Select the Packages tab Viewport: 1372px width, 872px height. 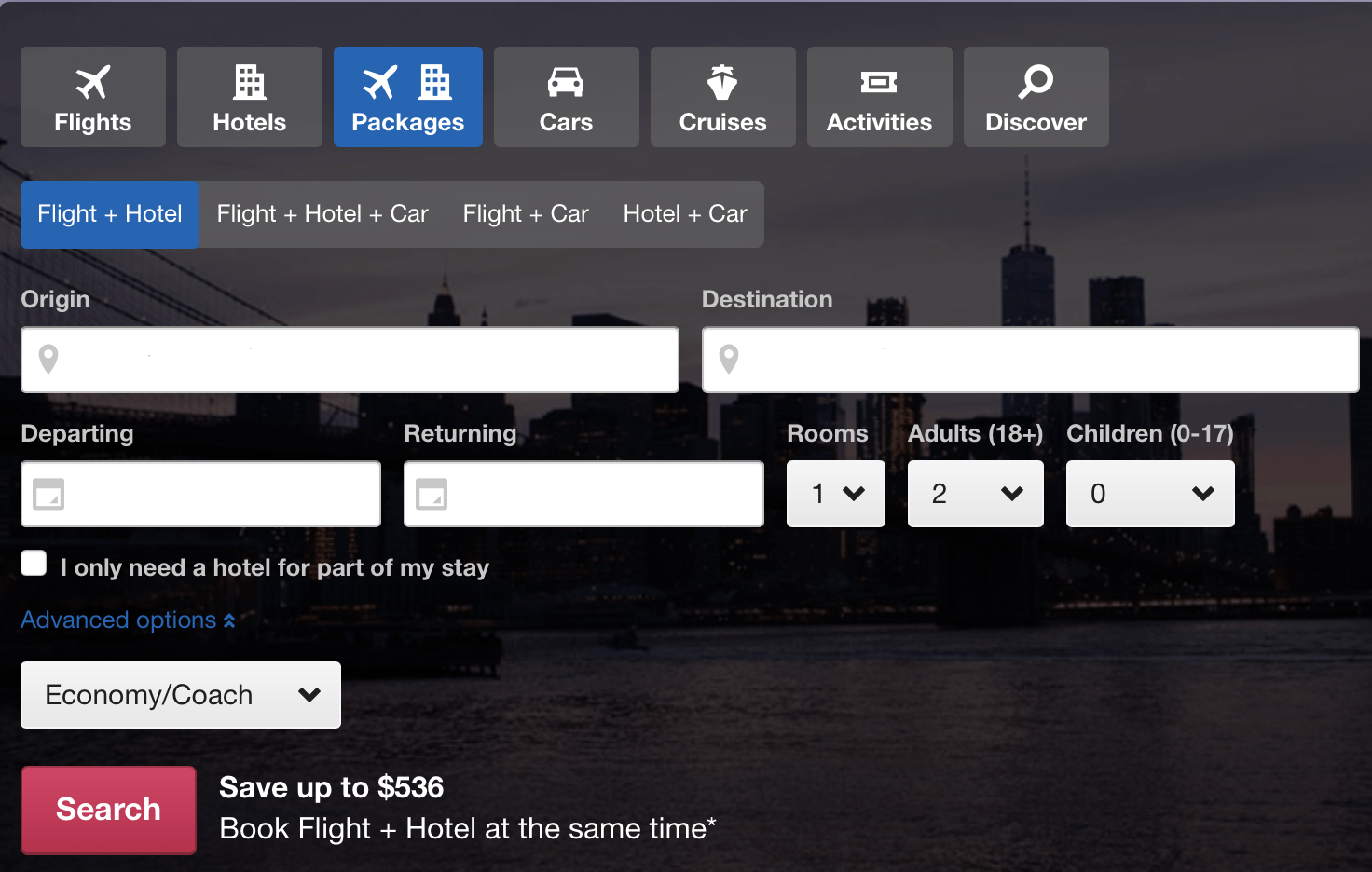click(408, 97)
